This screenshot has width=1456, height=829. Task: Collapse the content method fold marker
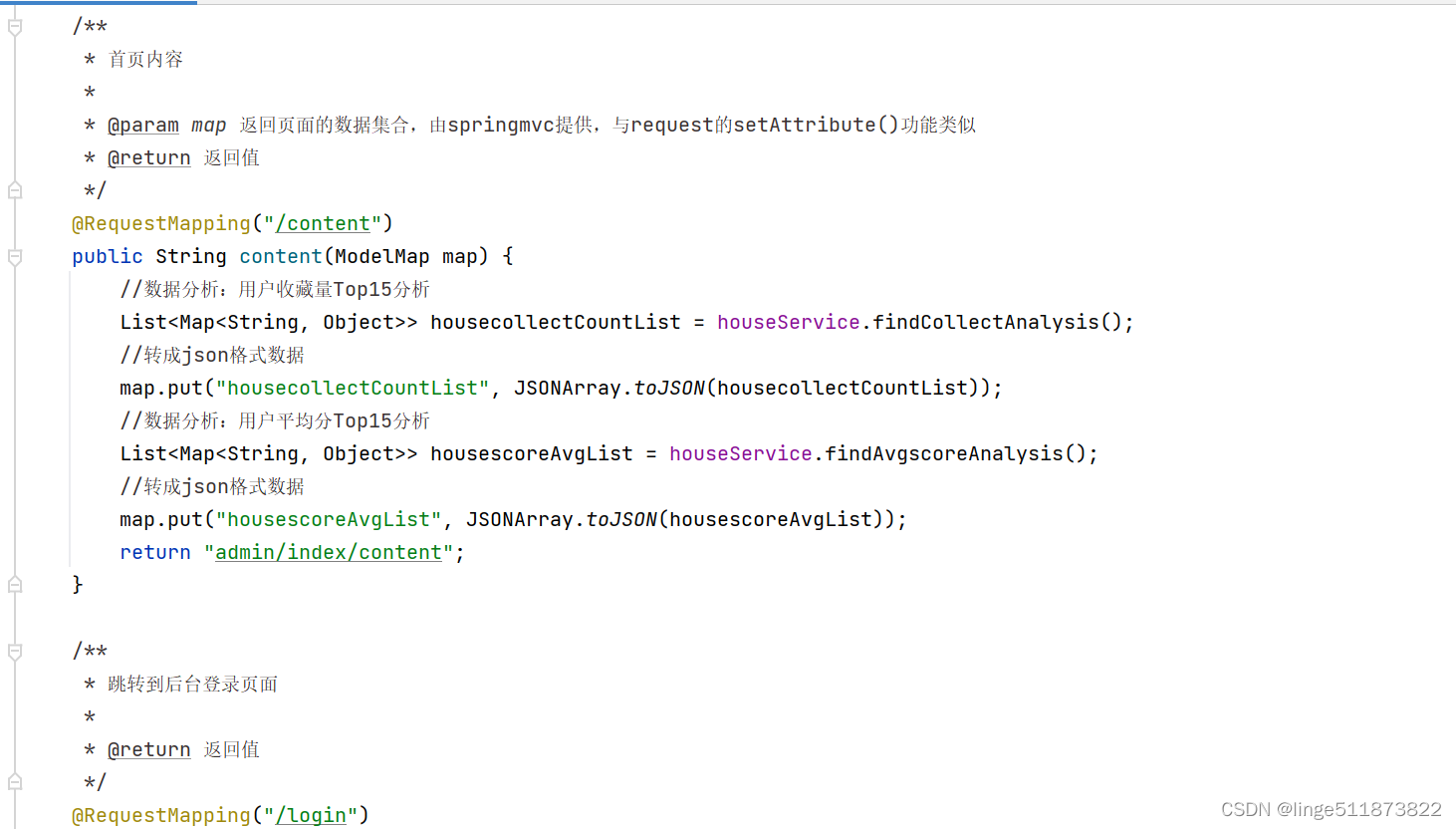[15, 257]
